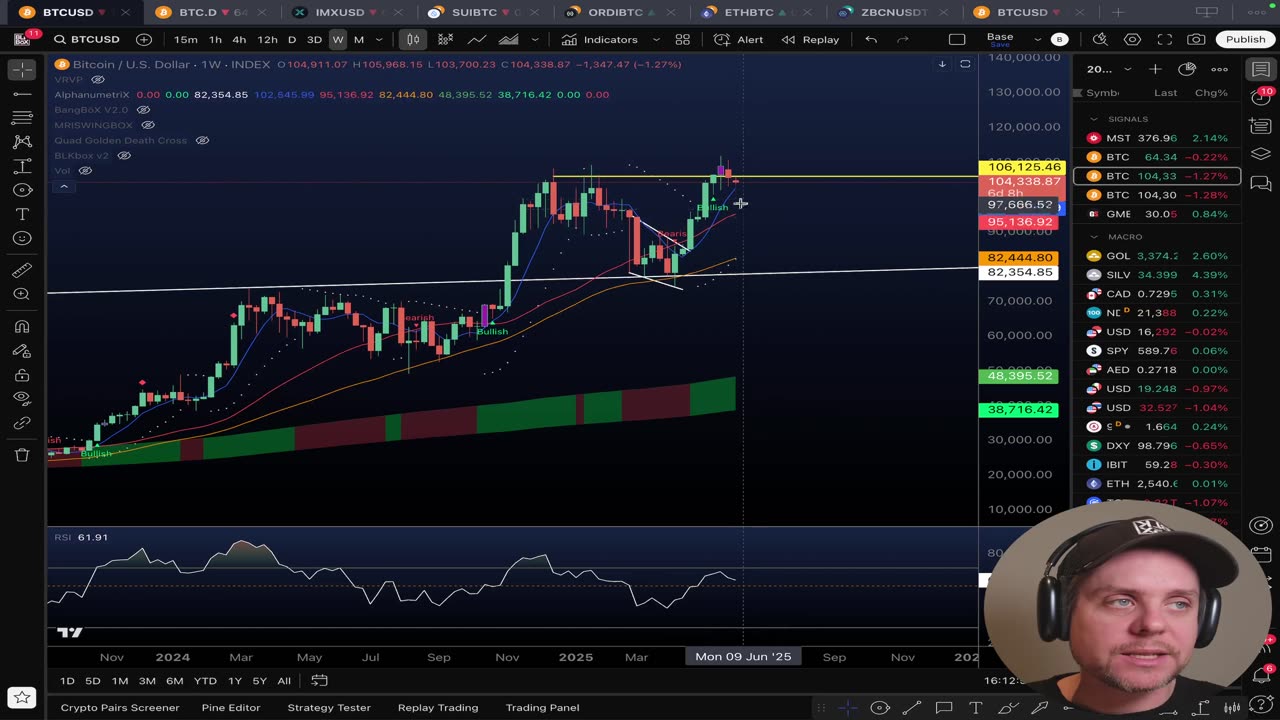Undo the last chart action
This screenshot has width=1280, height=720.
pyautogui.click(x=871, y=39)
